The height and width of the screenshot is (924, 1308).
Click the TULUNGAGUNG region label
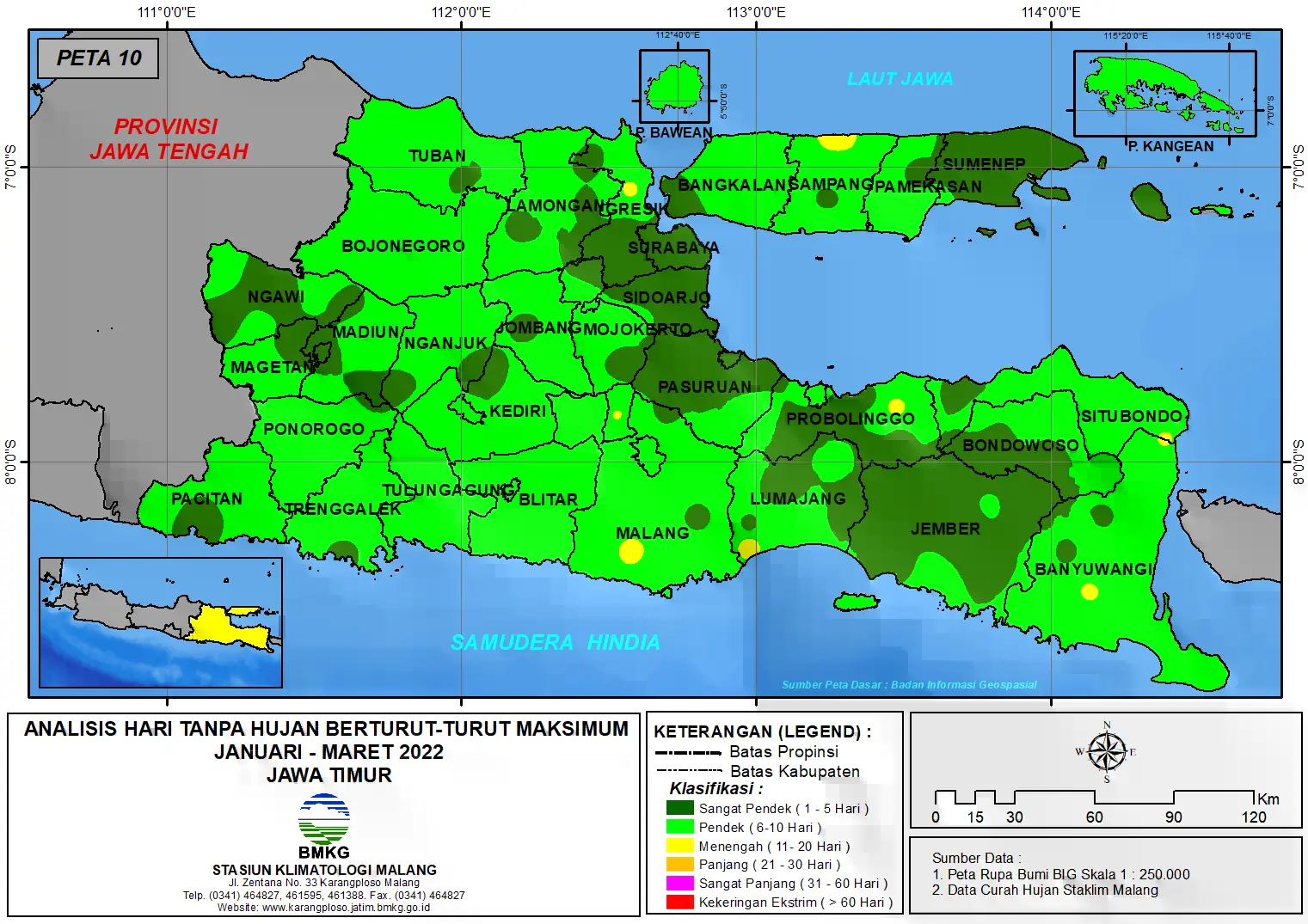(449, 491)
